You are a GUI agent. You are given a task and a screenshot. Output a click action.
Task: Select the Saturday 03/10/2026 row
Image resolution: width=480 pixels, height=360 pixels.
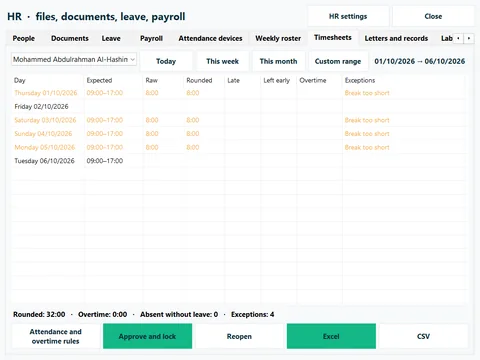tap(239, 120)
